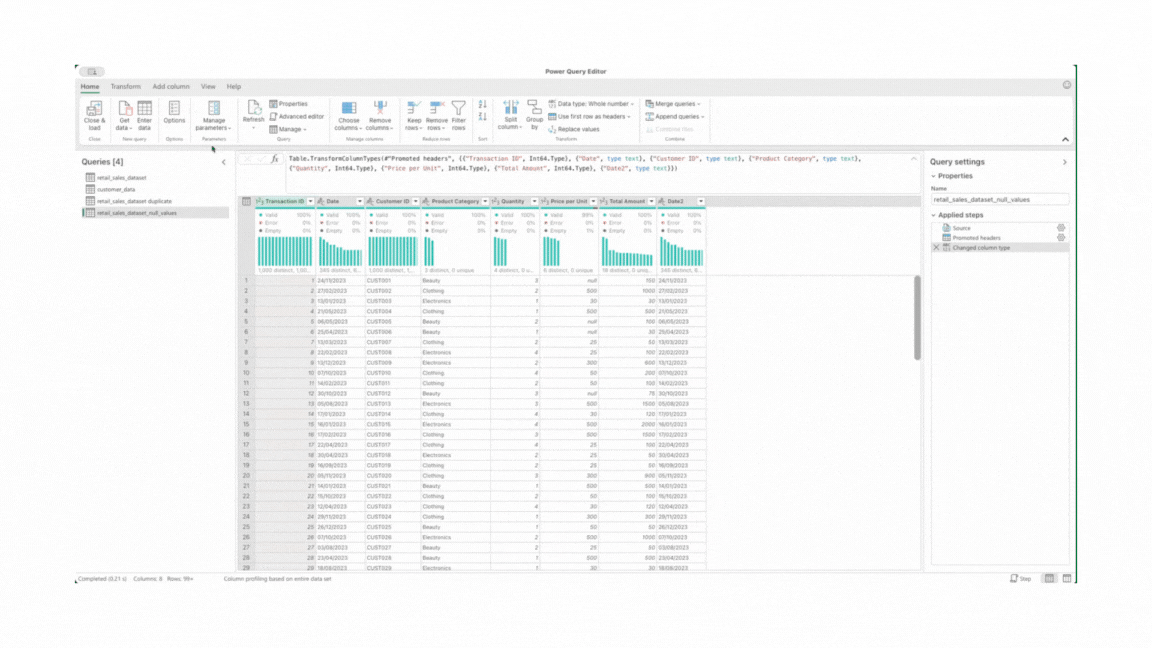
Task: Open the Date column filter dropdown
Action: 359,201
